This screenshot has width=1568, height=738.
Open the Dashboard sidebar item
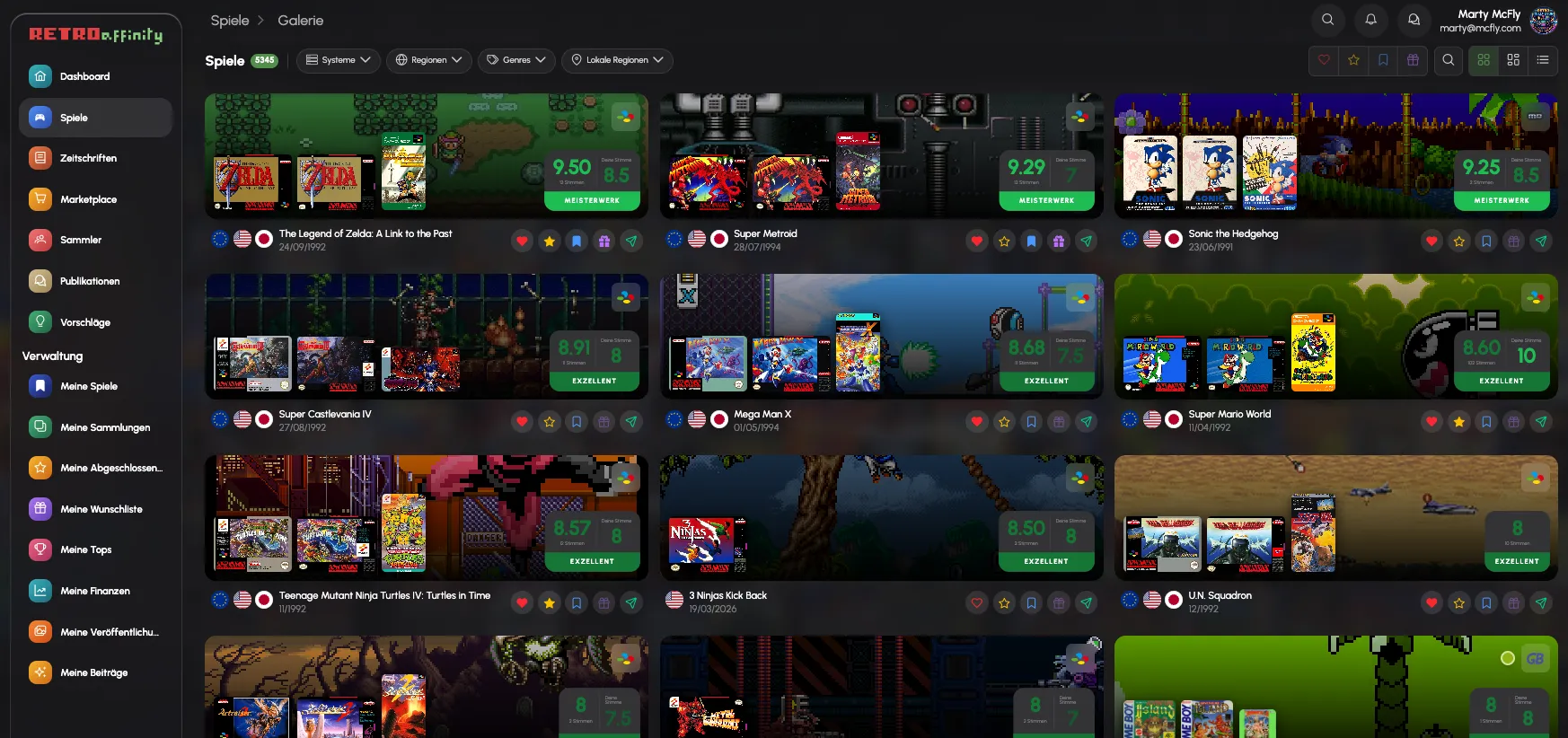pyautogui.click(x=95, y=76)
